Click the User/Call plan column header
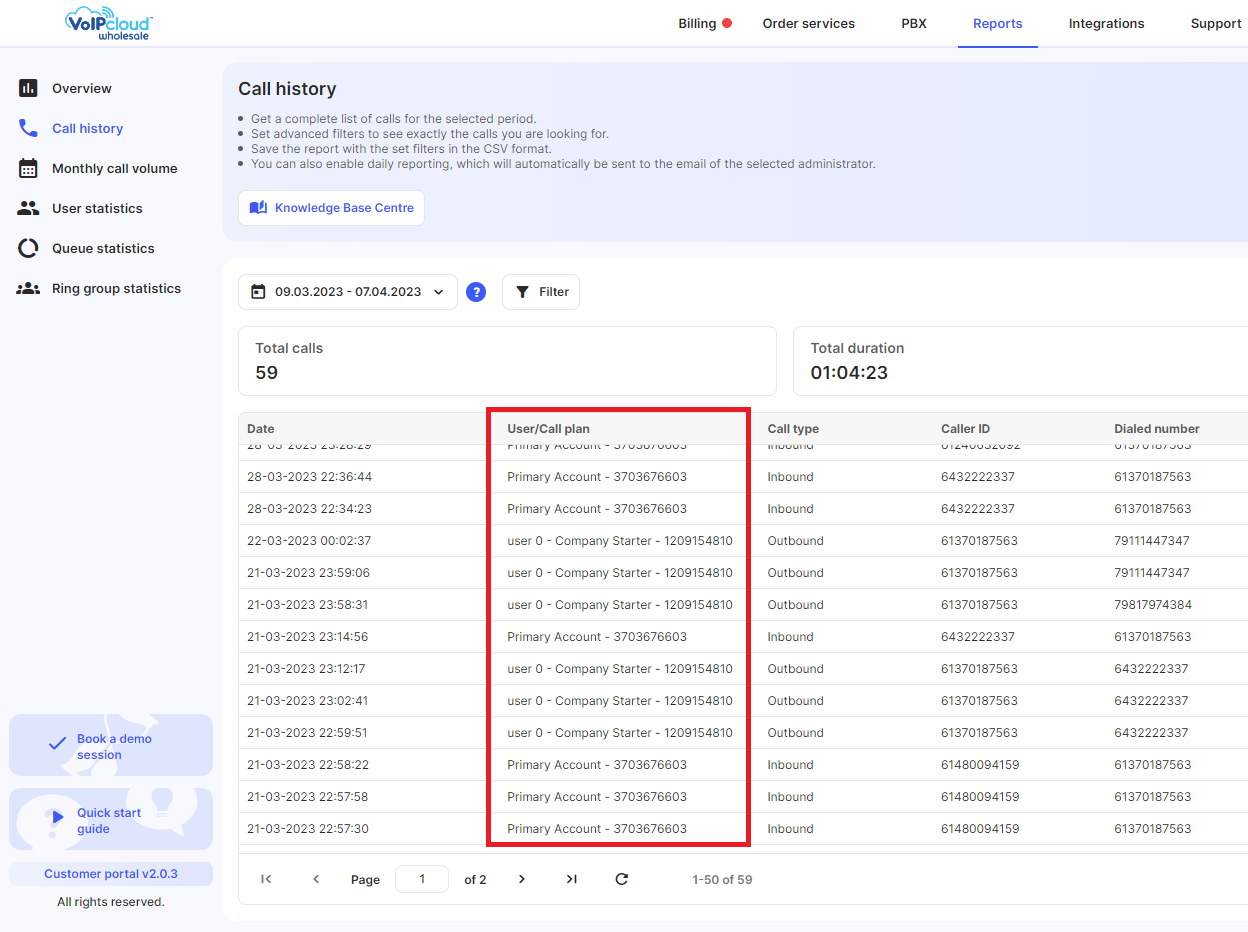Screen dimensions: 1248x932 pos(549,429)
